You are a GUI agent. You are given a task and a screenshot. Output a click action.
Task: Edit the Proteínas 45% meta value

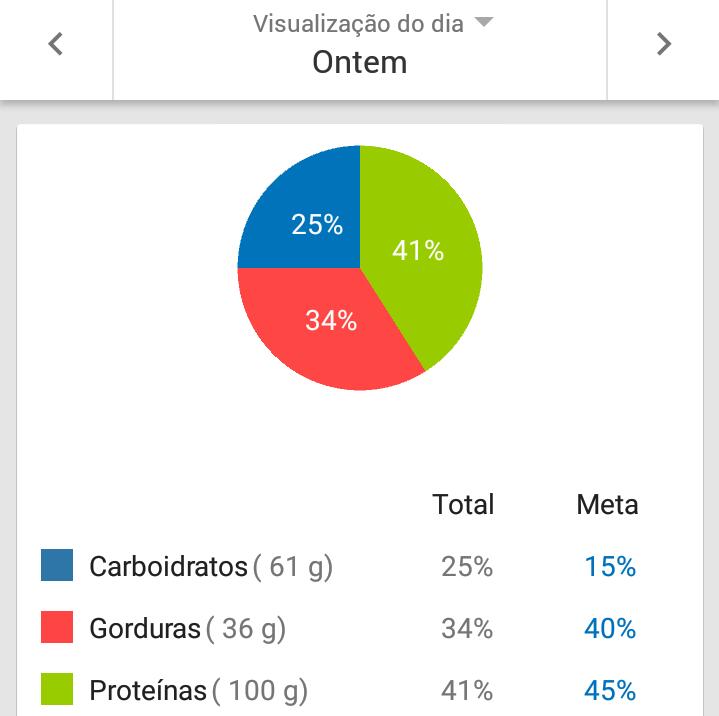point(610,691)
